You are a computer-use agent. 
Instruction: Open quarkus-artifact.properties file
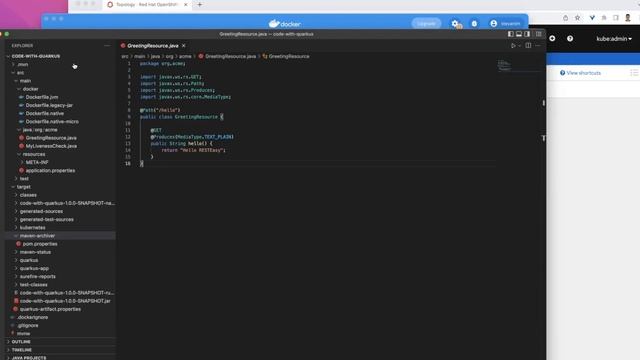coord(50,309)
